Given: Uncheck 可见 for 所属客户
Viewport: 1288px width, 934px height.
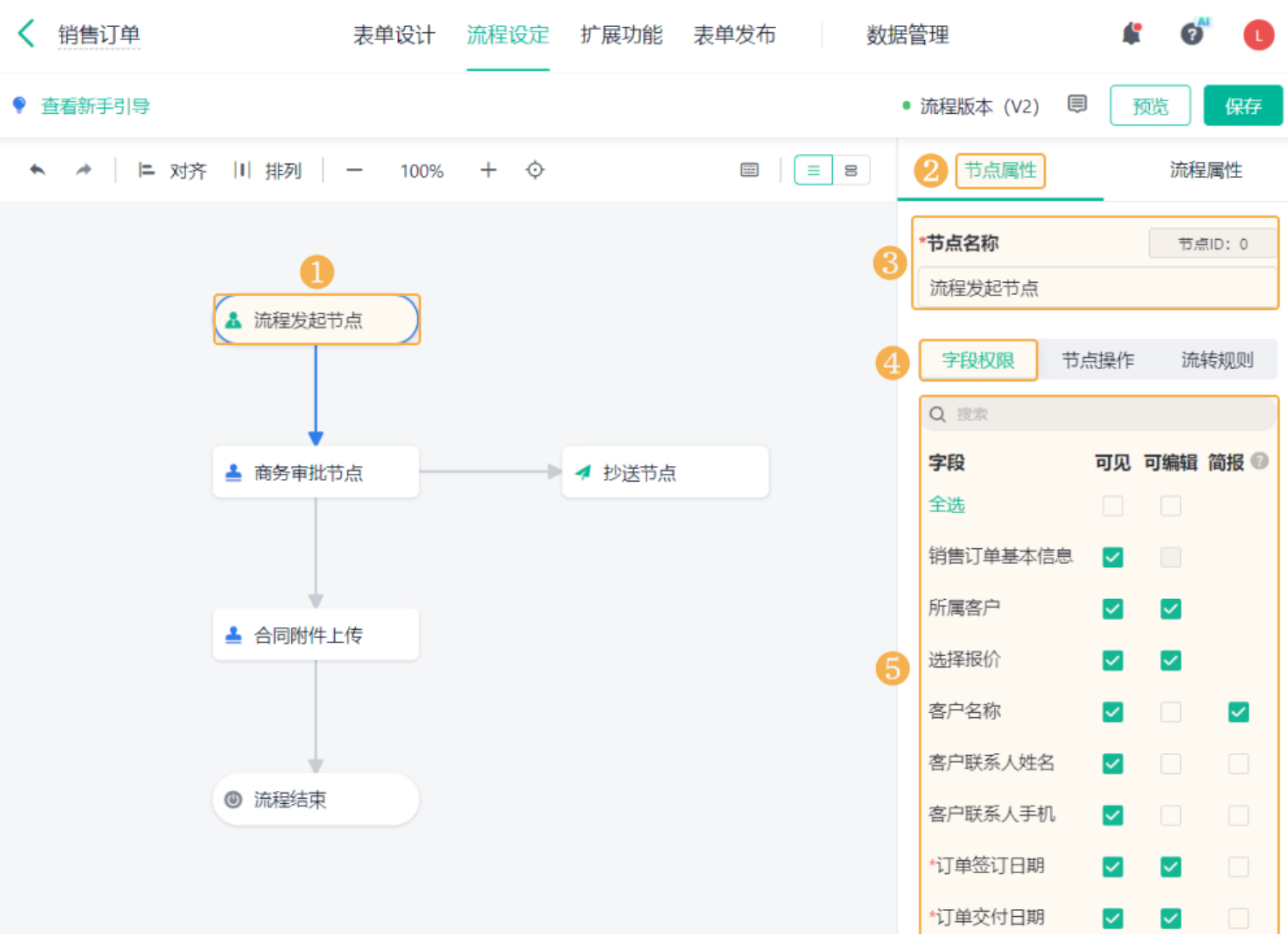Looking at the screenshot, I should (x=1113, y=609).
